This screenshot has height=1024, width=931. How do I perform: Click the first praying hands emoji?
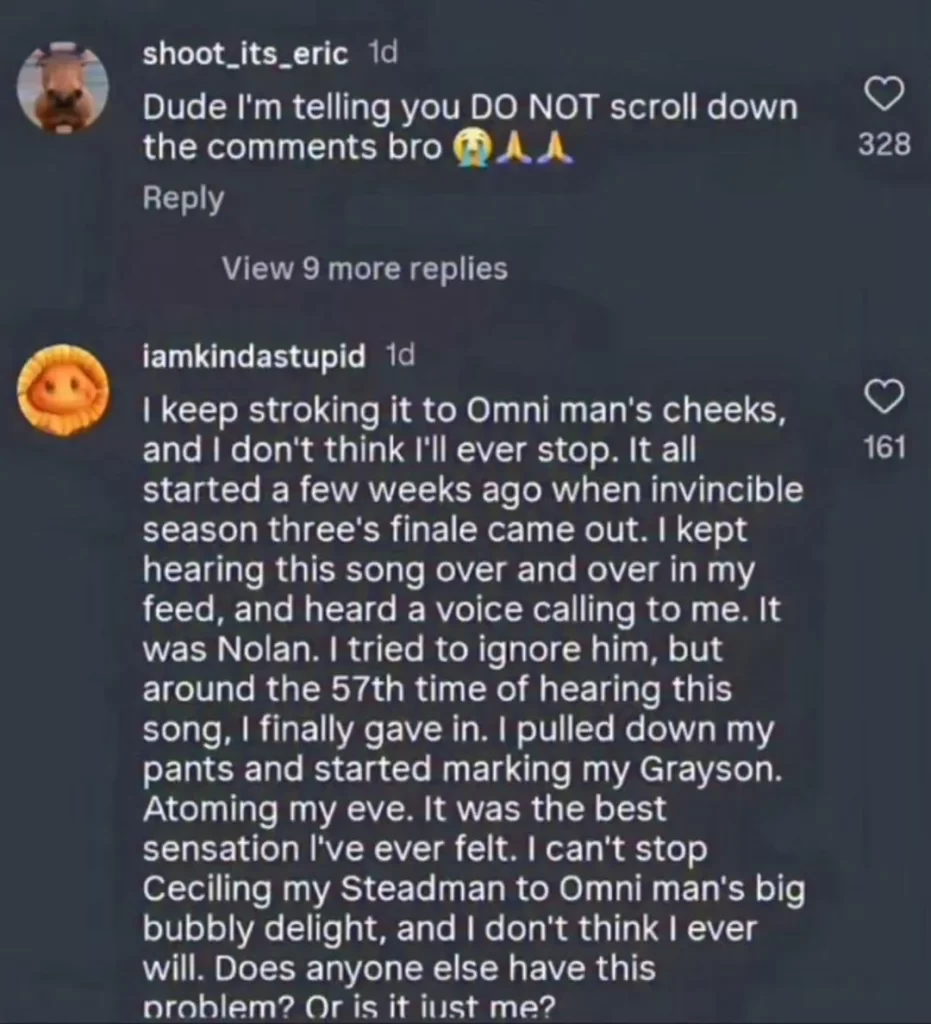click(517, 148)
